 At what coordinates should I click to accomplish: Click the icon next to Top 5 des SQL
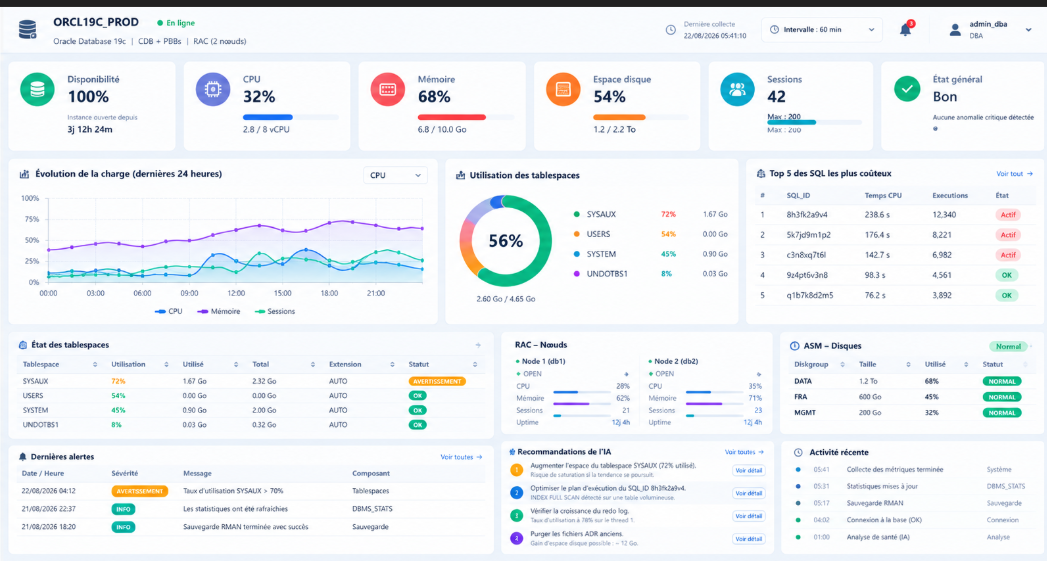coord(761,174)
